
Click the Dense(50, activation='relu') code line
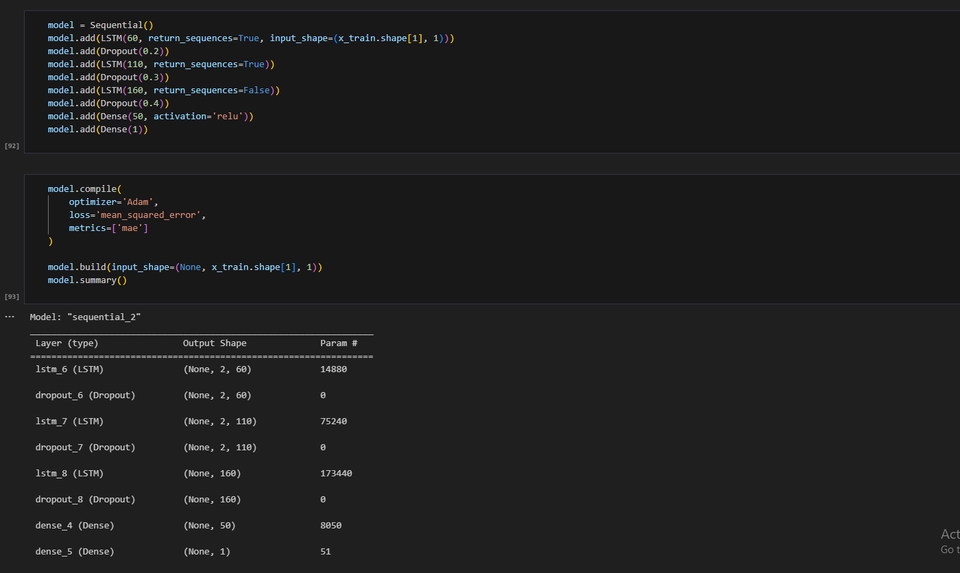151,116
